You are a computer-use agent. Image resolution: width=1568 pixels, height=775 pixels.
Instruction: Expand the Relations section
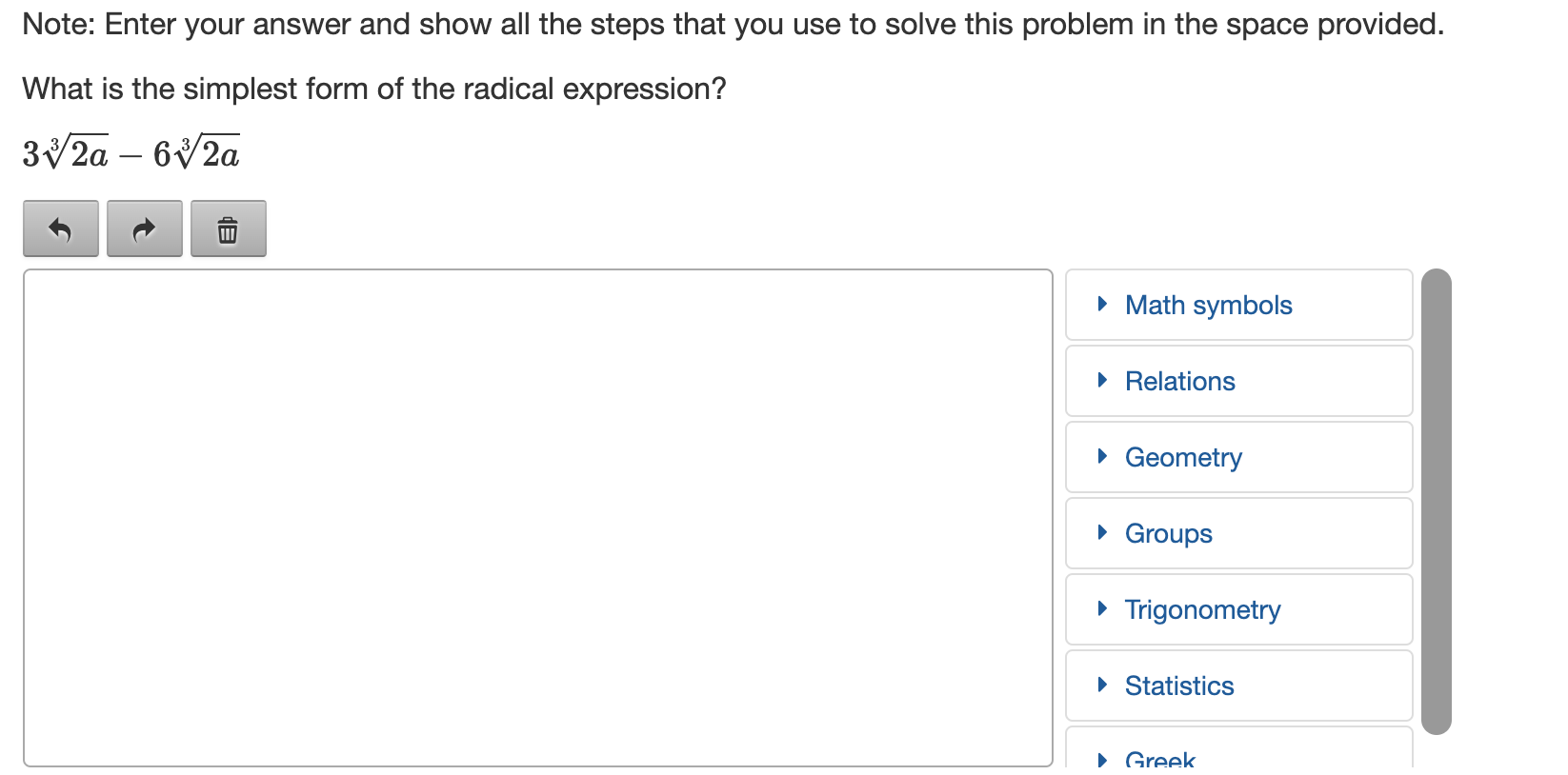1238,381
